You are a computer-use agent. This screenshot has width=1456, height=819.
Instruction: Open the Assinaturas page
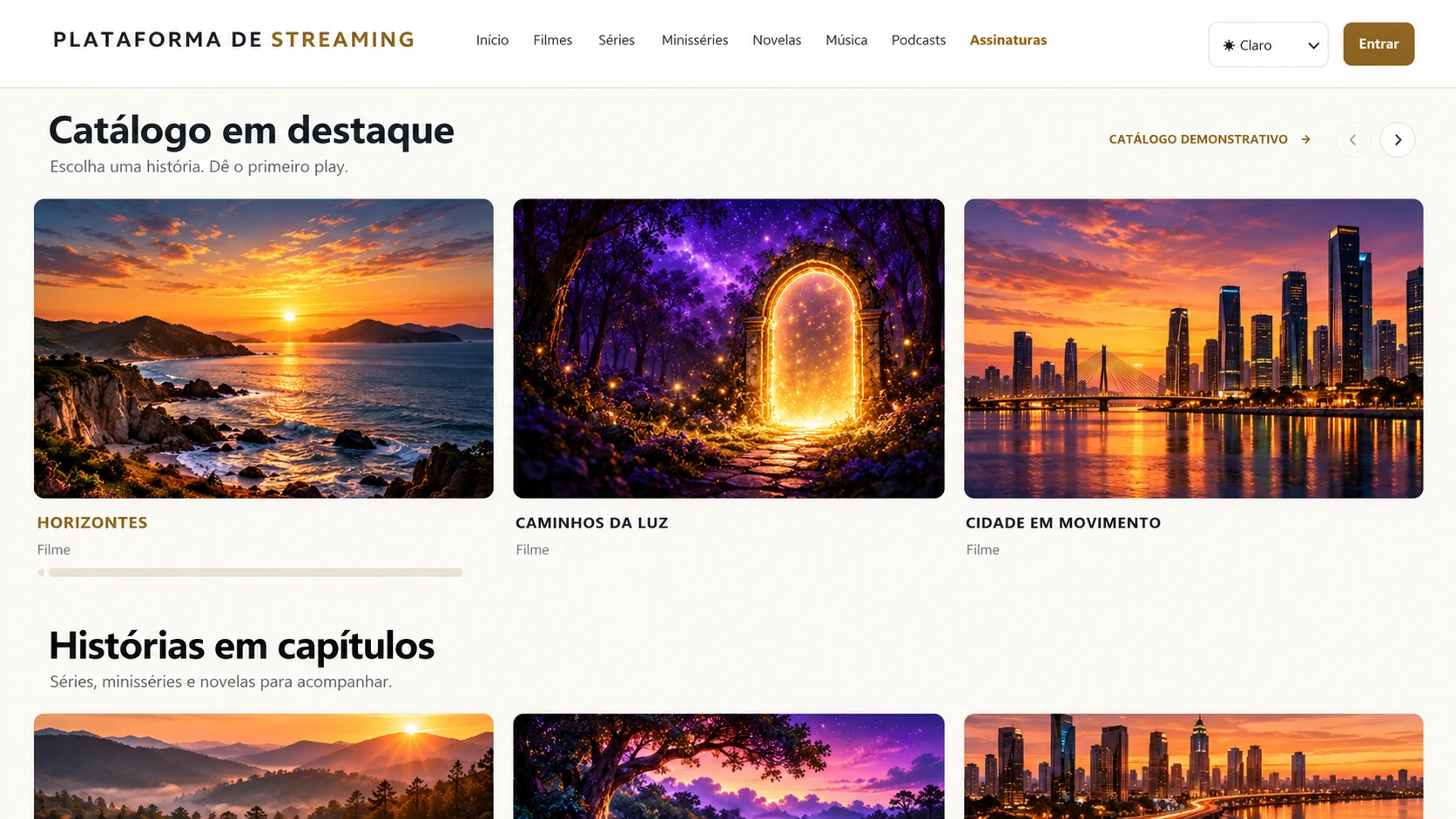tap(1008, 40)
